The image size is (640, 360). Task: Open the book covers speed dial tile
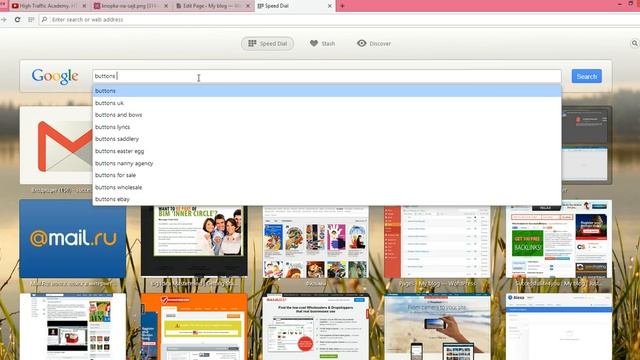pos(316,242)
